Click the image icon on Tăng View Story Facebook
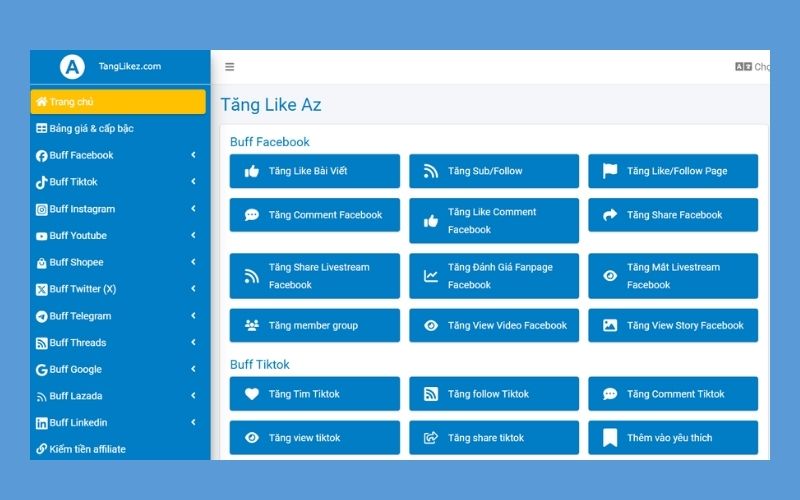 pyautogui.click(x=610, y=325)
